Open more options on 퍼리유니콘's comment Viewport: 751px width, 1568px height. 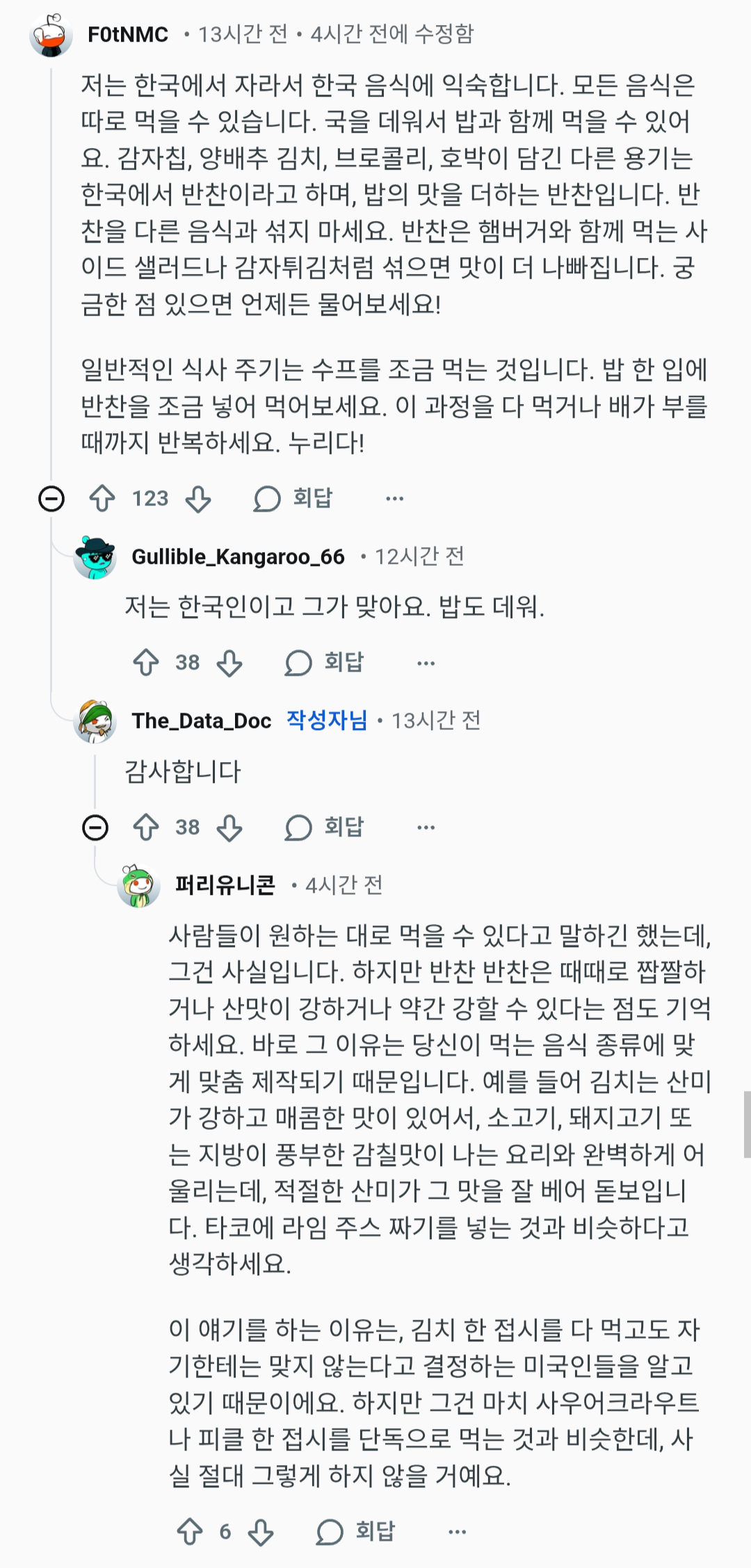(457, 1532)
